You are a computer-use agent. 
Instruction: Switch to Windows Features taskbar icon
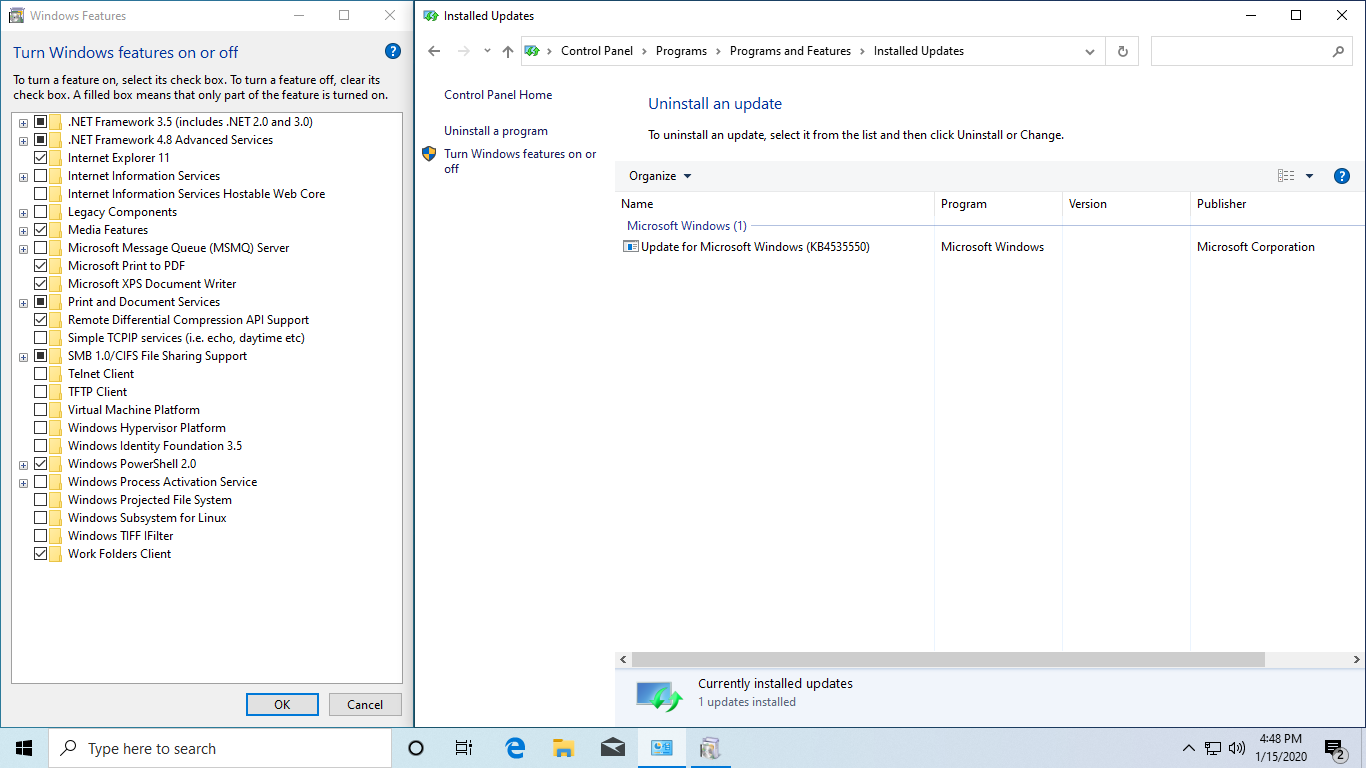click(710, 748)
